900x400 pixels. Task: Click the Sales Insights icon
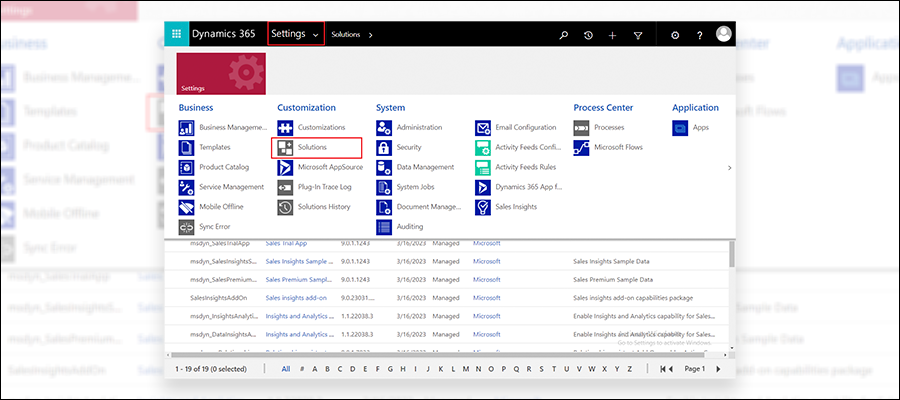[483, 207]
